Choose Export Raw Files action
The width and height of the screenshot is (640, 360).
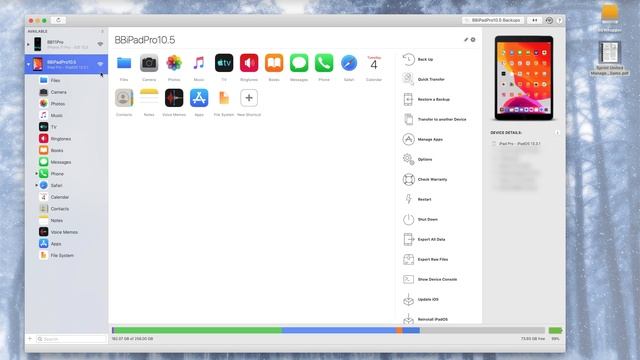(425, 259)
